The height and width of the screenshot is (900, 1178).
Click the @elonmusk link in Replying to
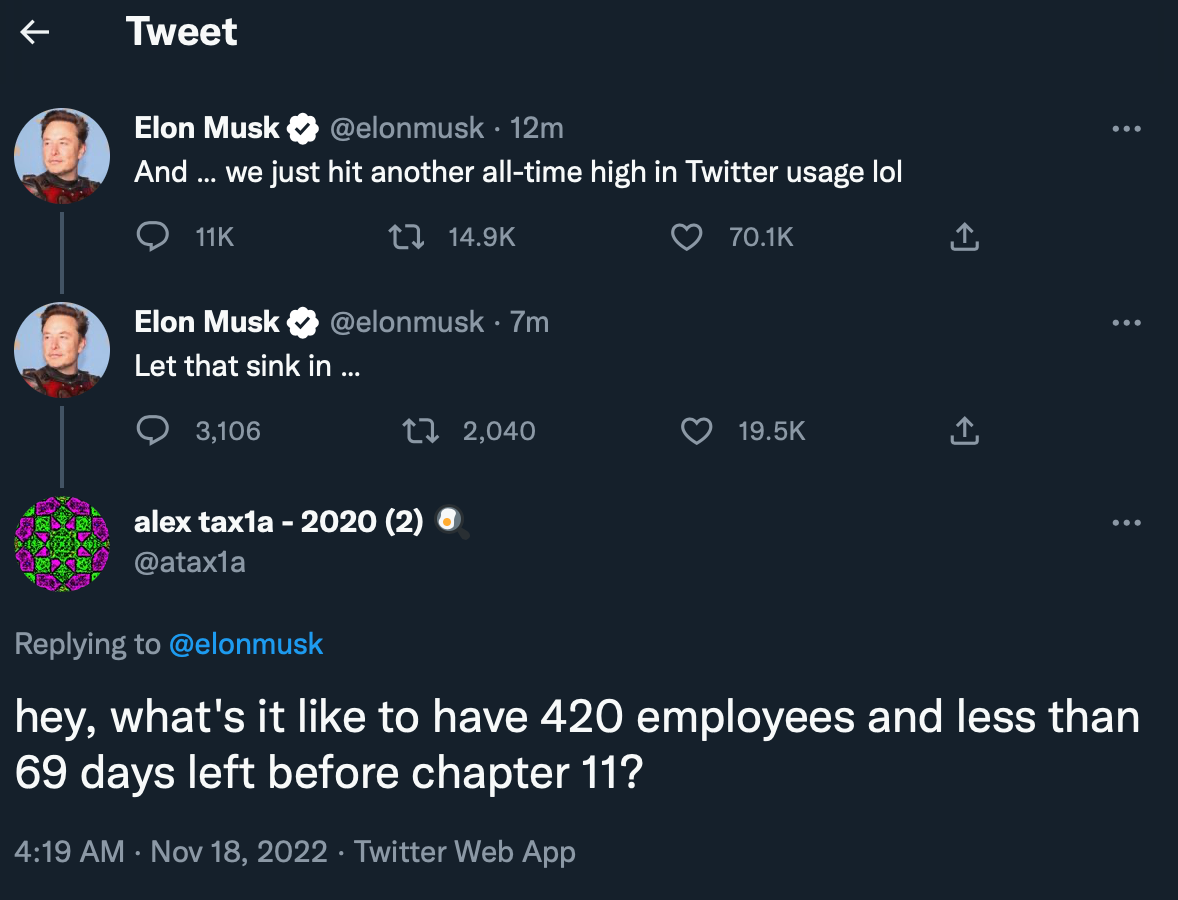pos(246,644)
